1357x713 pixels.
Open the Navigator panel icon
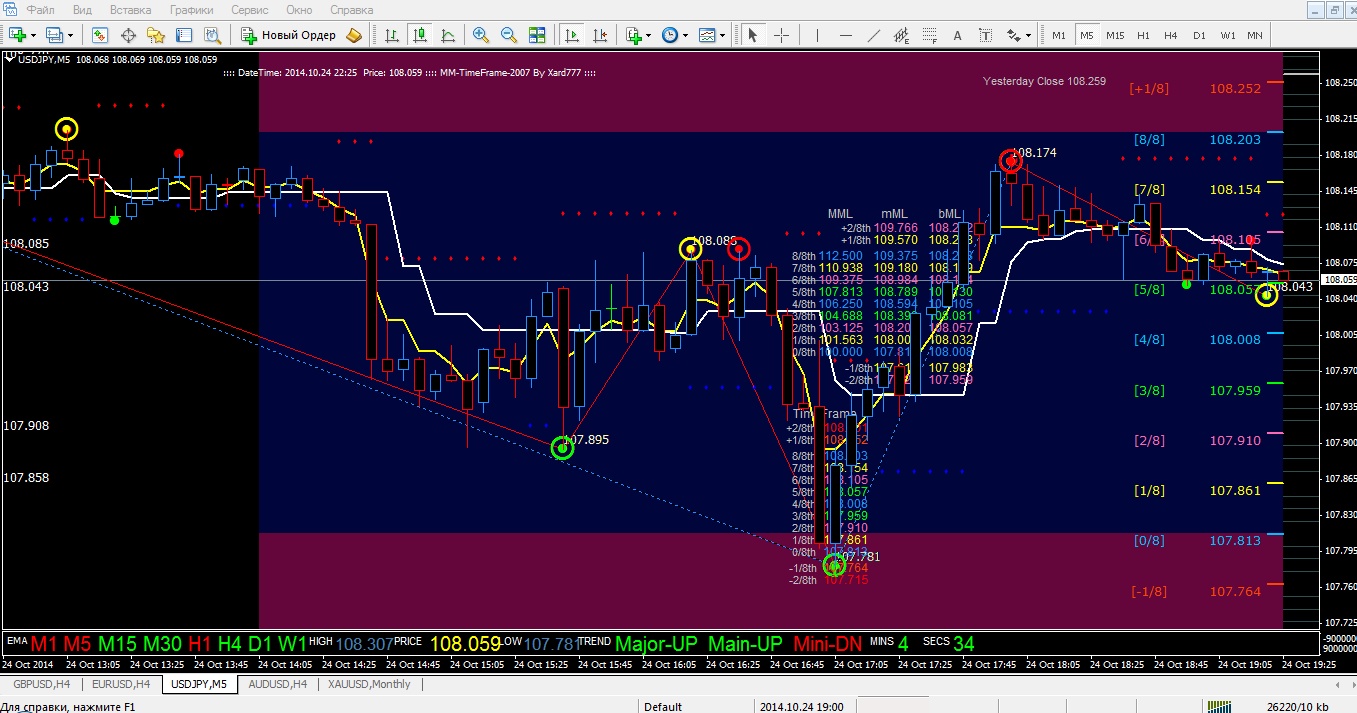point(156,35)
